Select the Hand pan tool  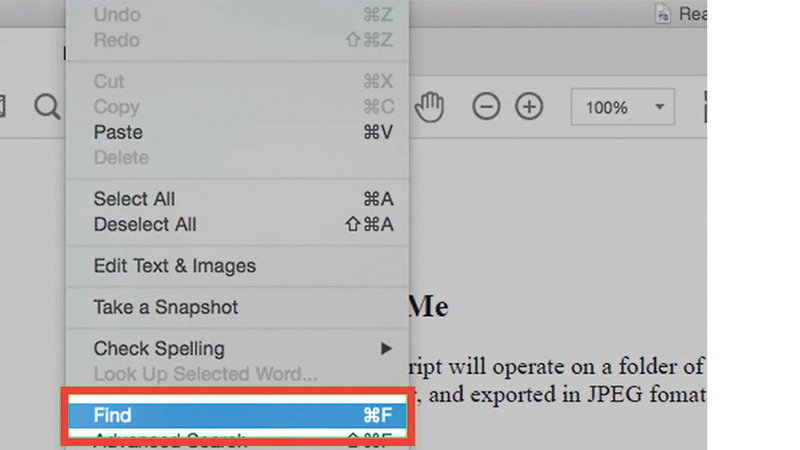click(x=430, y=106)
